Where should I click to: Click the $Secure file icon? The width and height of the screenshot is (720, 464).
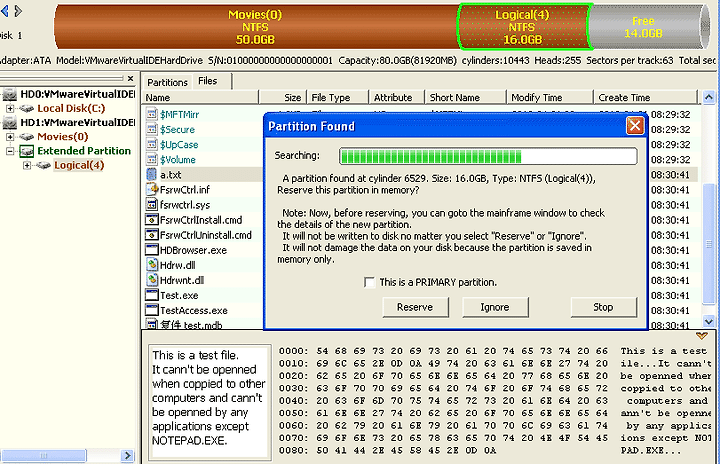[152, 129]
